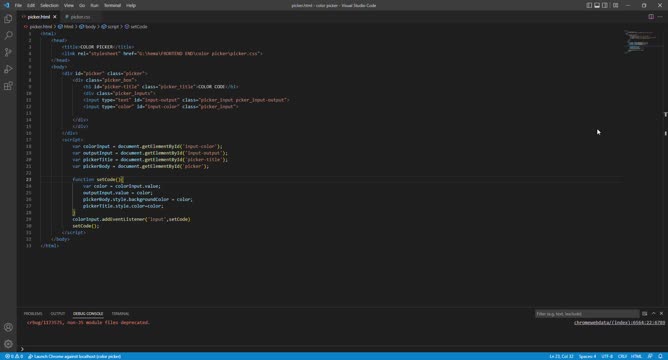Split the editor to the right
This screenshot has height=360, width=668.
tap(651, 17)
